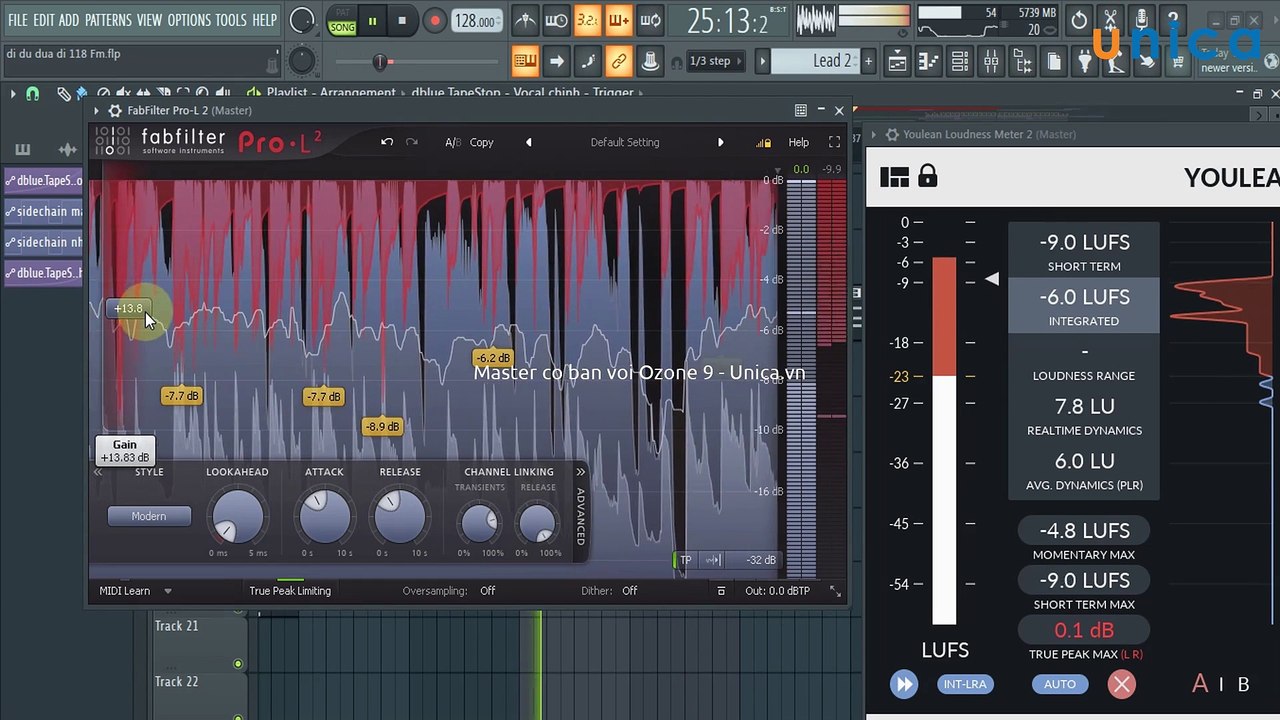Open the Piano roll view icon

pos(928,62)
